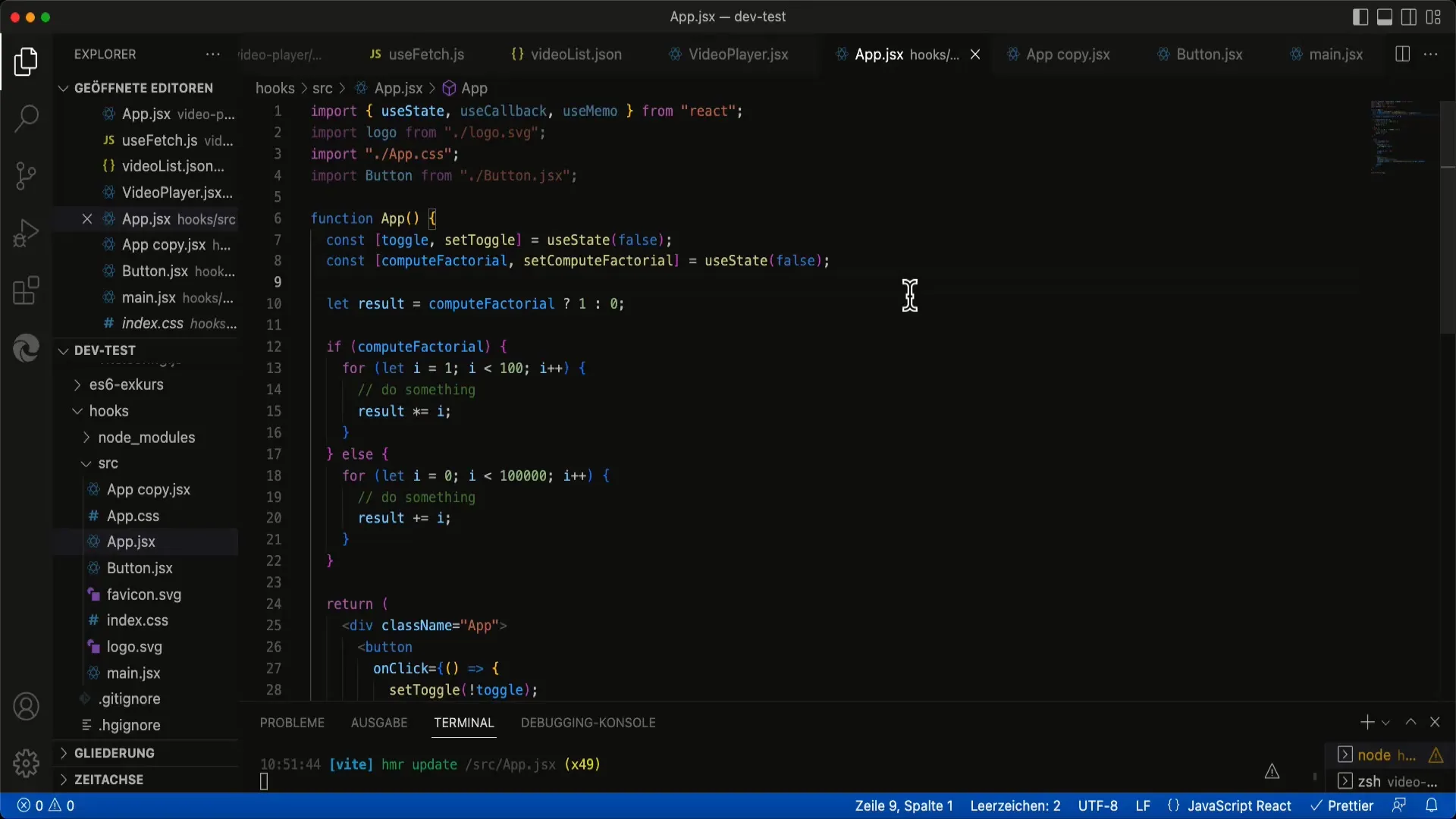The image size is (1456, 819).
Task: Collapse the hooks folder
Action: coord(108,411)
